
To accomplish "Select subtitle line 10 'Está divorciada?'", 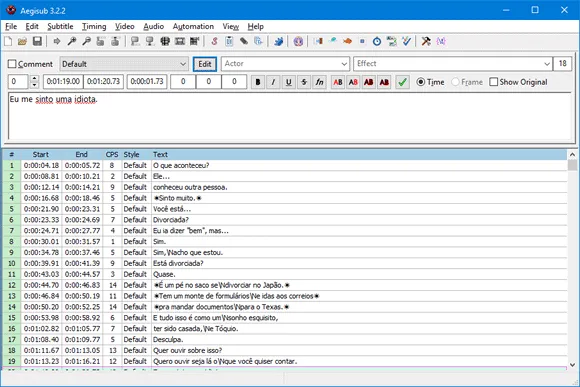I will tap(284, 263).
